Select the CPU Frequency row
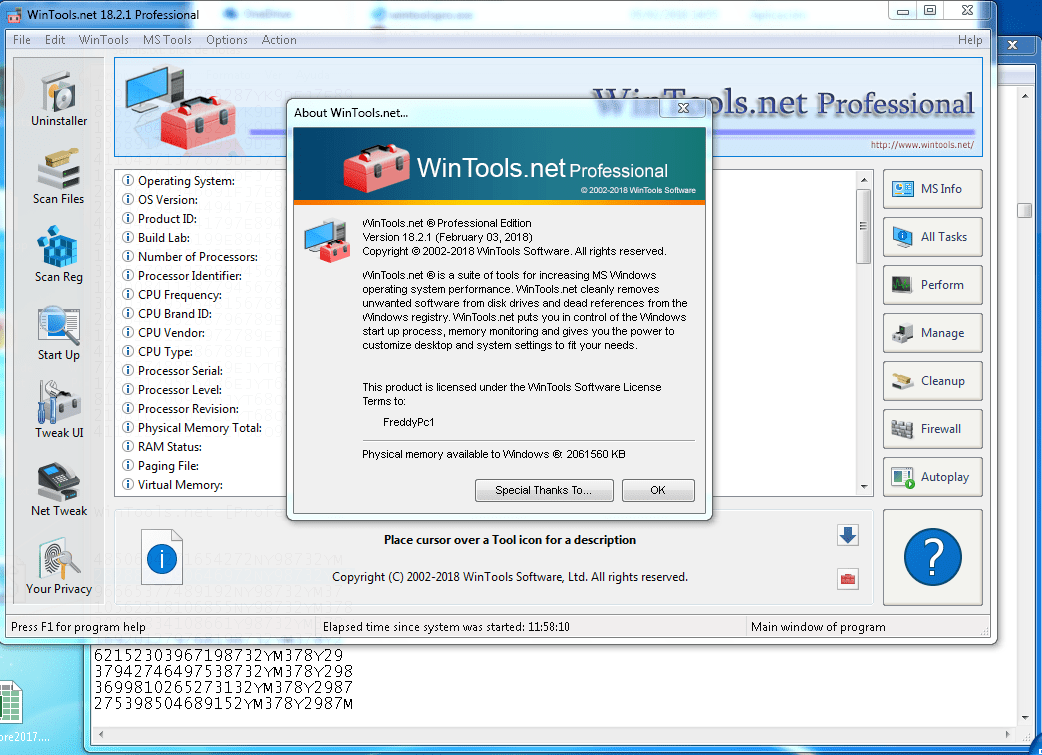 coord(172,294)
